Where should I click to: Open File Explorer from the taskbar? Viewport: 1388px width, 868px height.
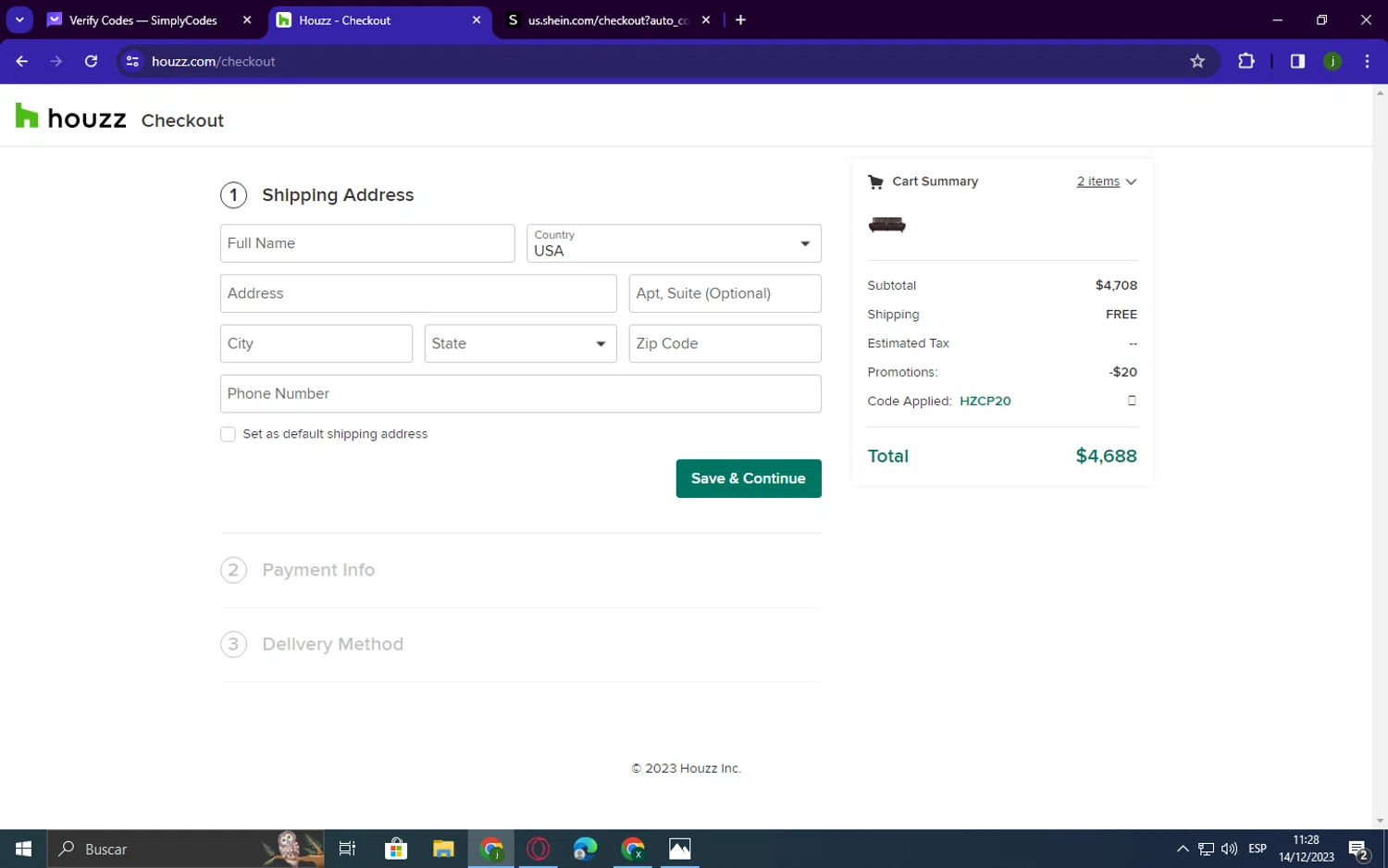point(443,849)
